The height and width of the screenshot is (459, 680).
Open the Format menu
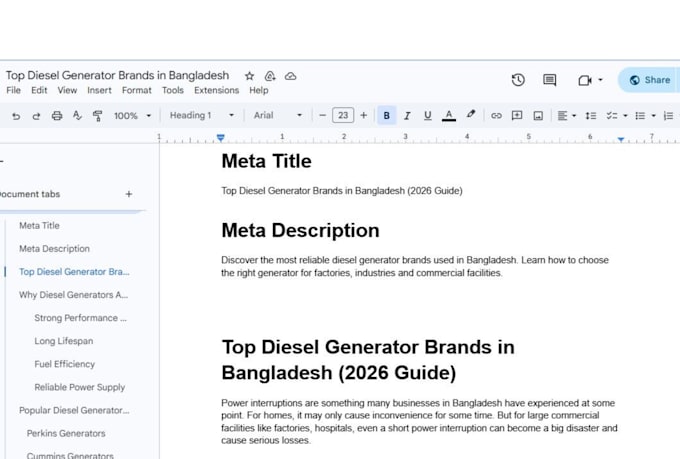click(137, 90)
